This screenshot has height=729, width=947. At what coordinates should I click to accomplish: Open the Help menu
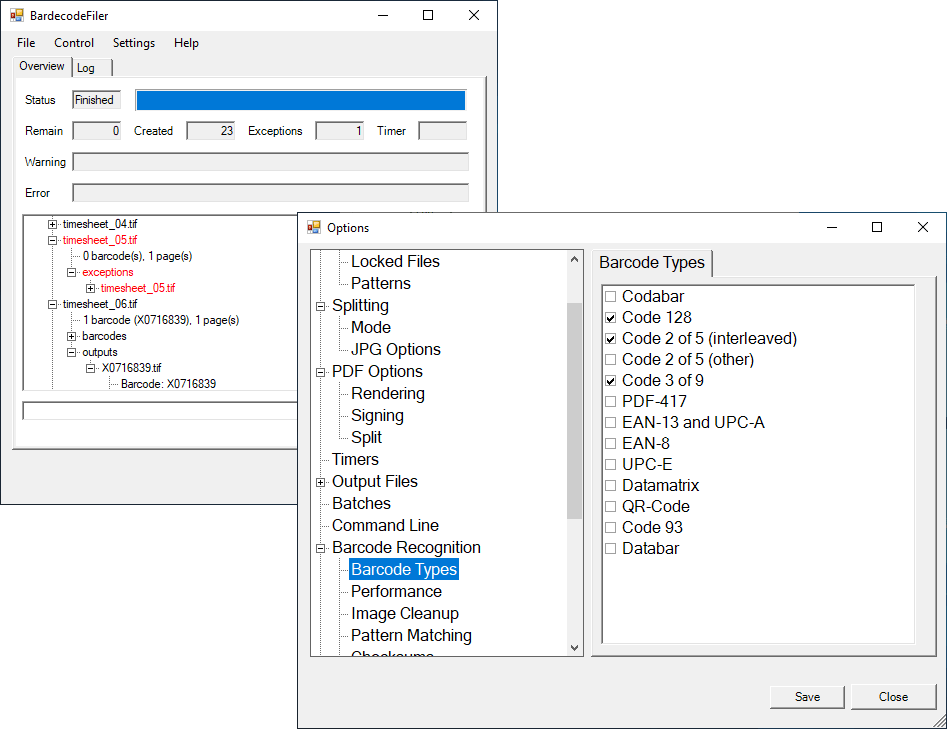186,43
